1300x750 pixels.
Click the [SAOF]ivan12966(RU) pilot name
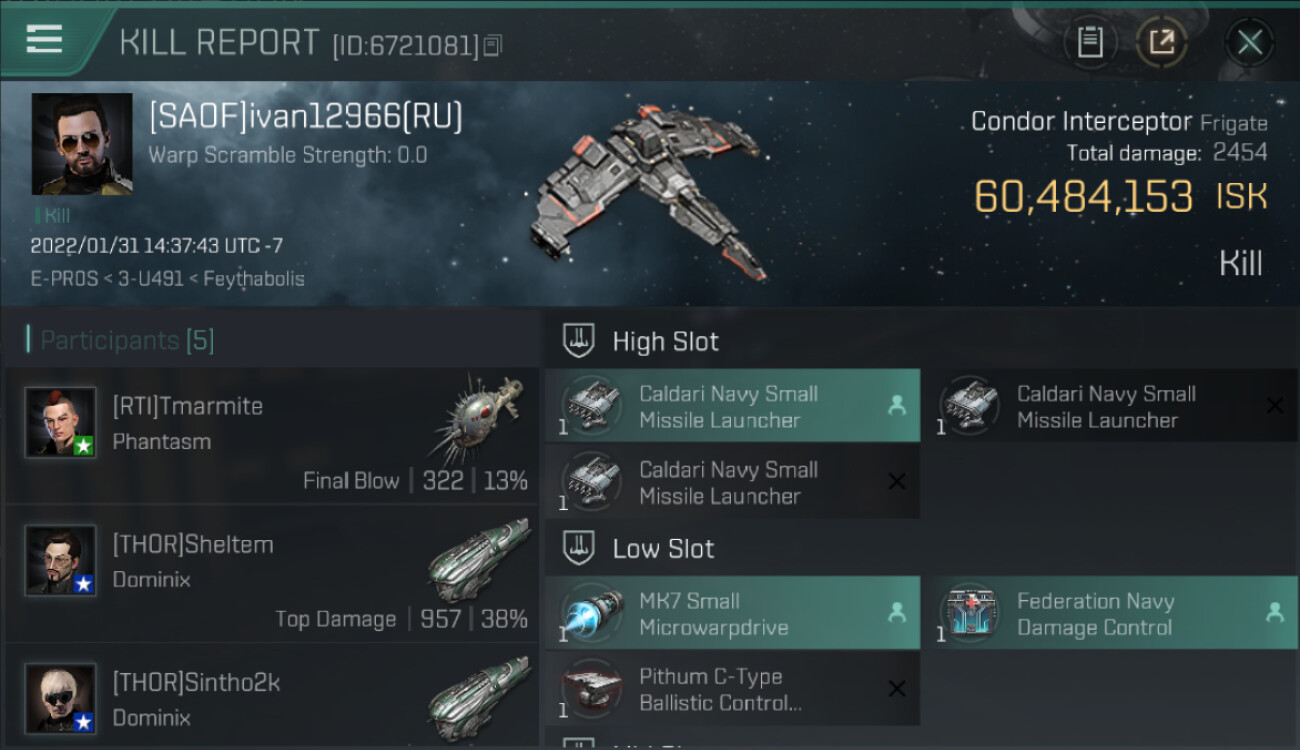[x=306, y=118]
